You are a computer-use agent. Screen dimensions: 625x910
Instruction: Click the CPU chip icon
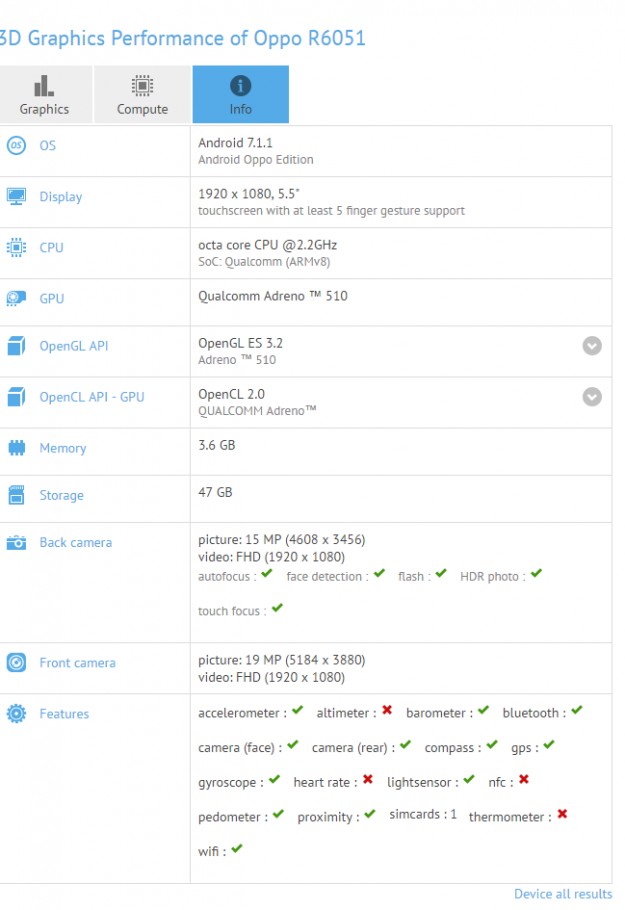(16, 248)
